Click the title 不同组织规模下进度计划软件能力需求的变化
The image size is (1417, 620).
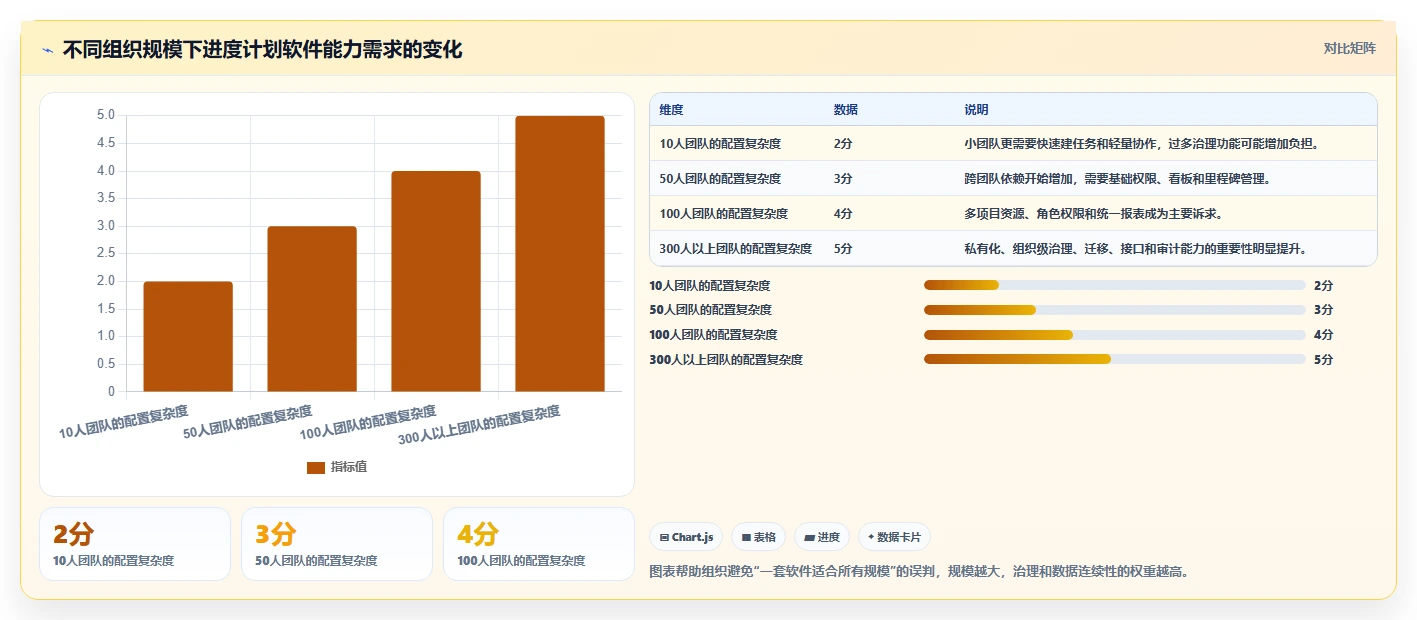[x=262, y=50]
